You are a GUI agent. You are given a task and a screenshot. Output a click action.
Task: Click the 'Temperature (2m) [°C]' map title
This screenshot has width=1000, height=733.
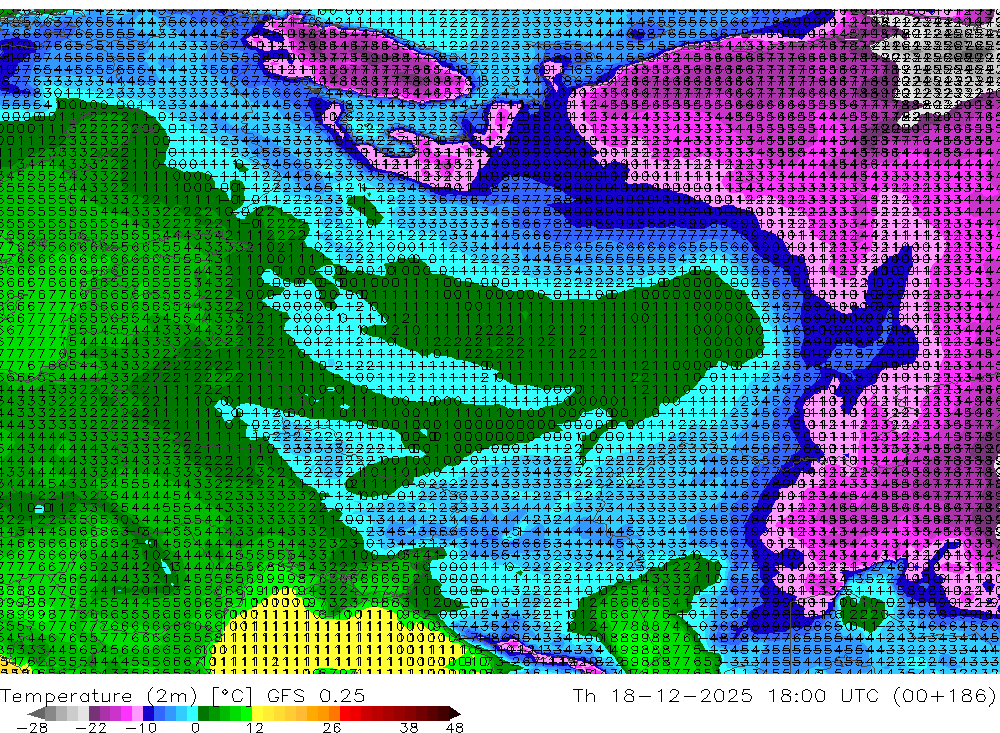tap(126, 695)
